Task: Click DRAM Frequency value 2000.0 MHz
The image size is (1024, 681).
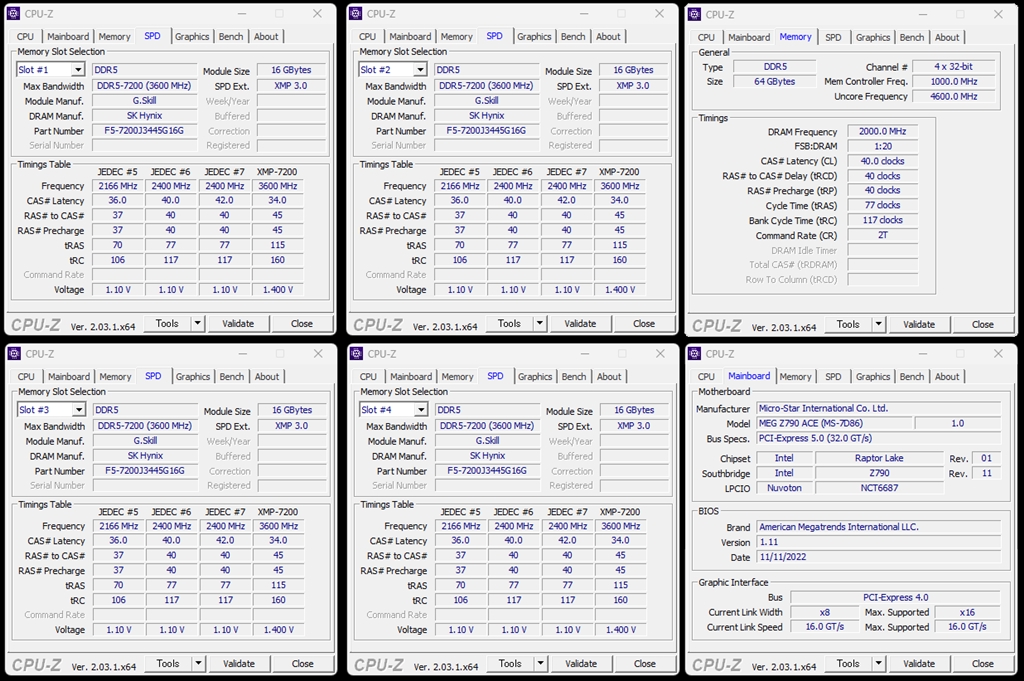Action: click(882, 131)
